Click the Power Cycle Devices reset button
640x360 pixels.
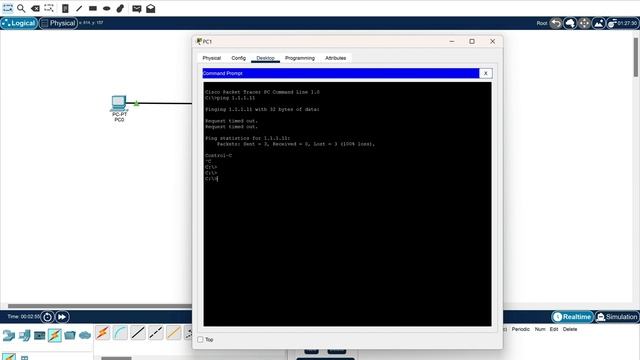tap(47, 317)
